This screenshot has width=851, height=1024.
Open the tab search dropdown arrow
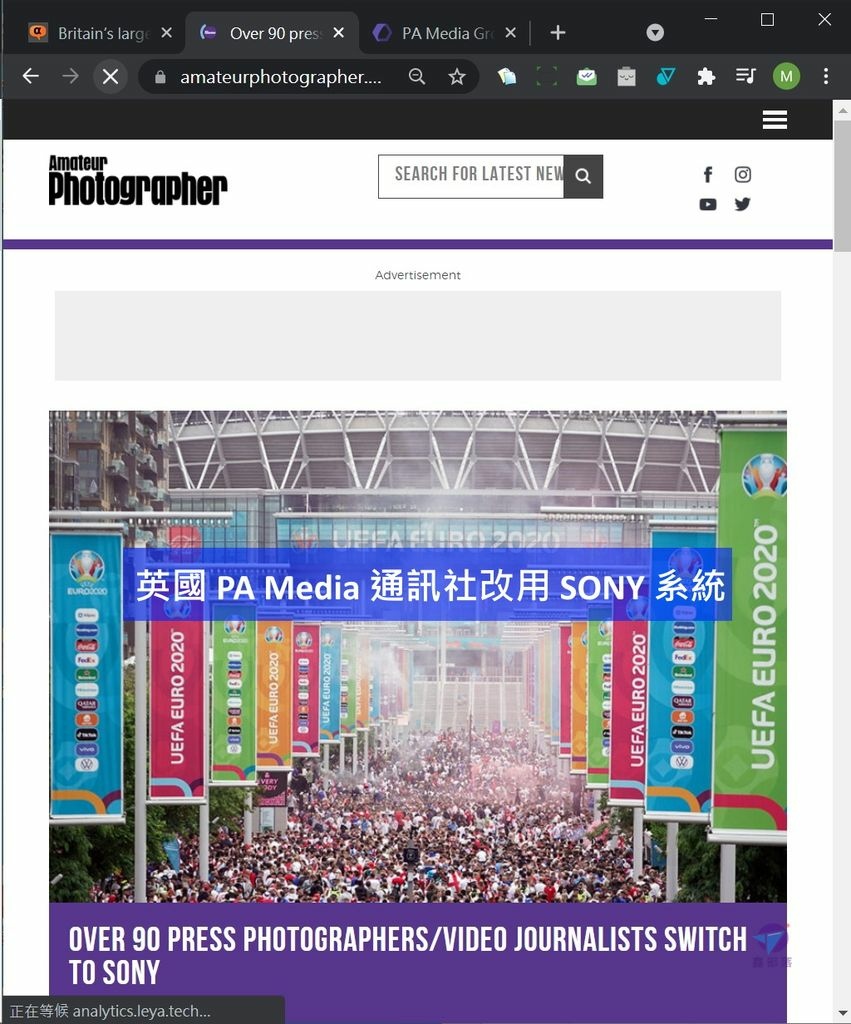tap(655, 33)
